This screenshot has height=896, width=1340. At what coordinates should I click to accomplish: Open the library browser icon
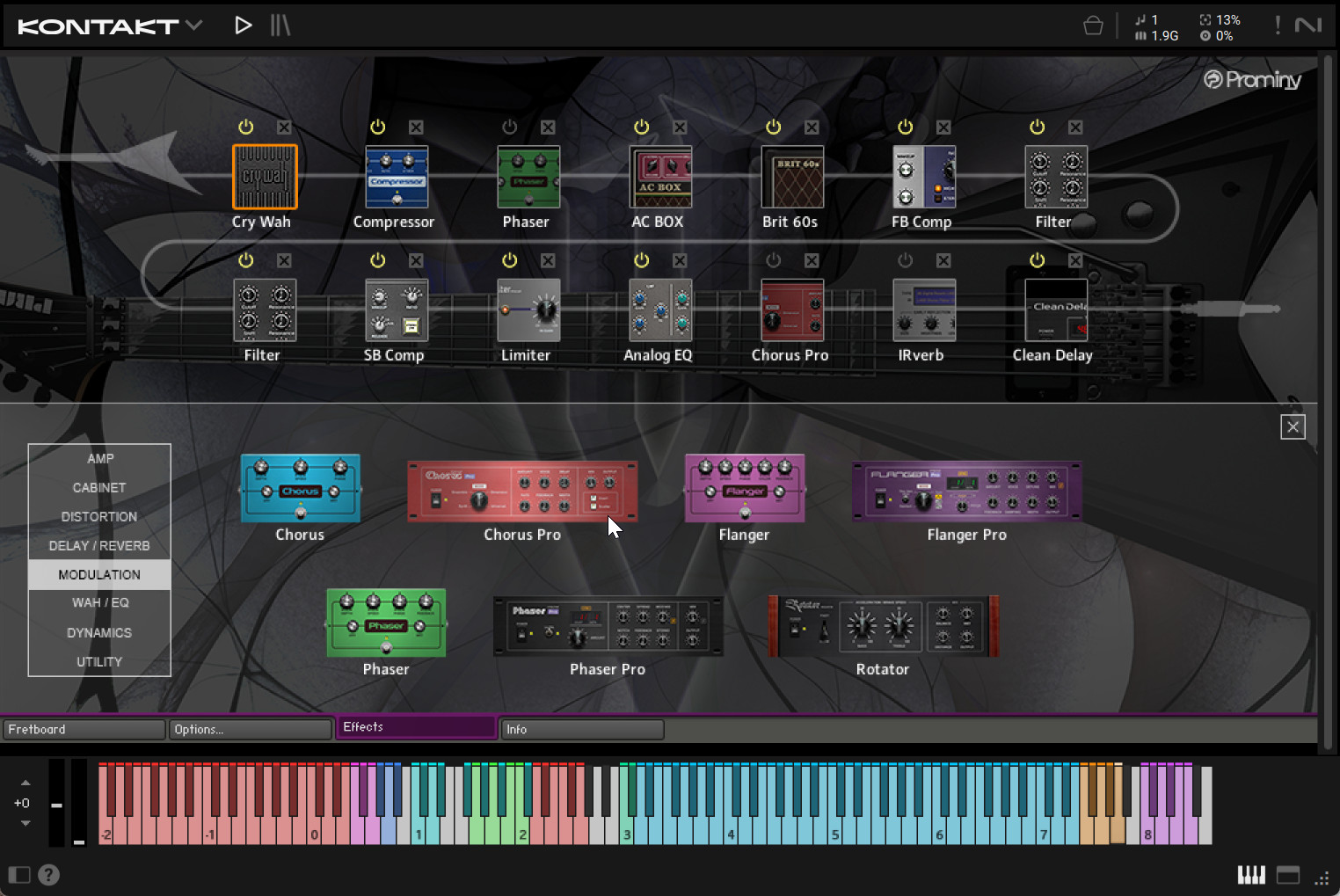pos(280,25)
